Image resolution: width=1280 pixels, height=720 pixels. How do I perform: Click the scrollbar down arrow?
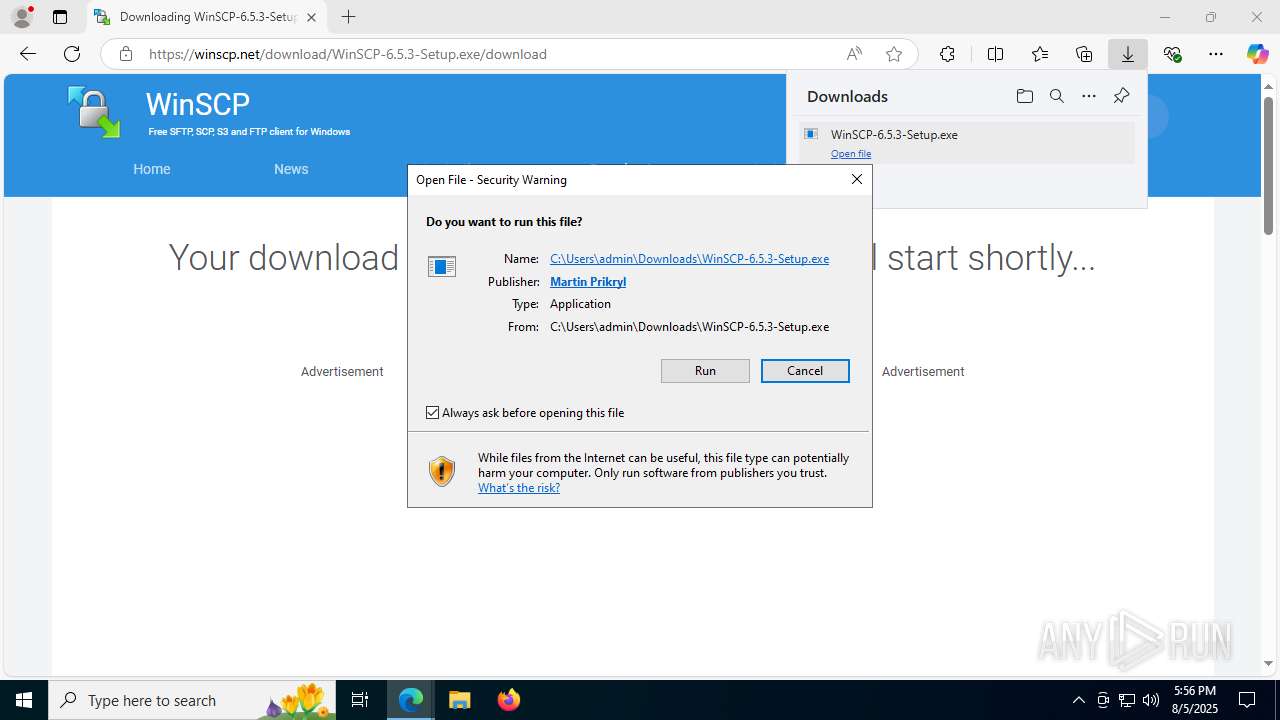coord(1268,663)
